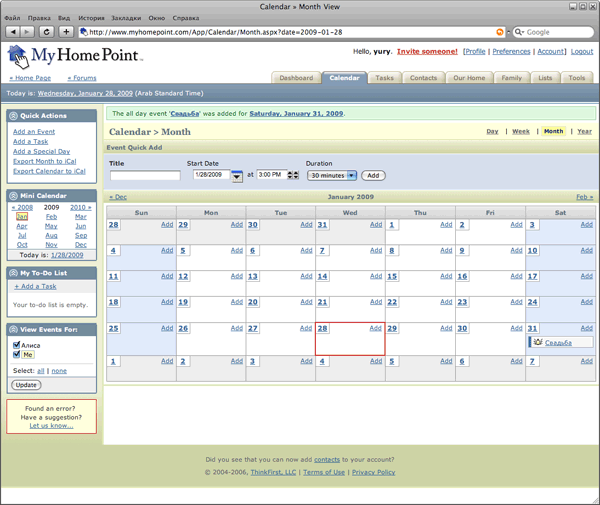
Task: Click Add a Task quick action link
Action: point(30,142)
